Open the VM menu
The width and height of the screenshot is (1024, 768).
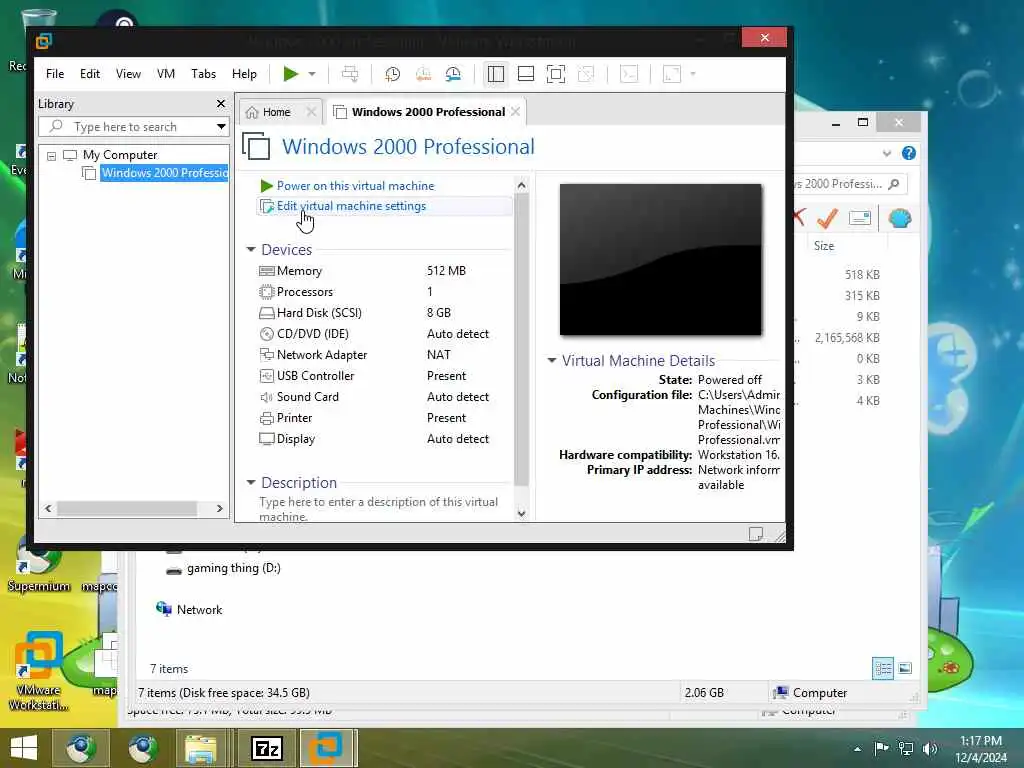tap(166, 74)
